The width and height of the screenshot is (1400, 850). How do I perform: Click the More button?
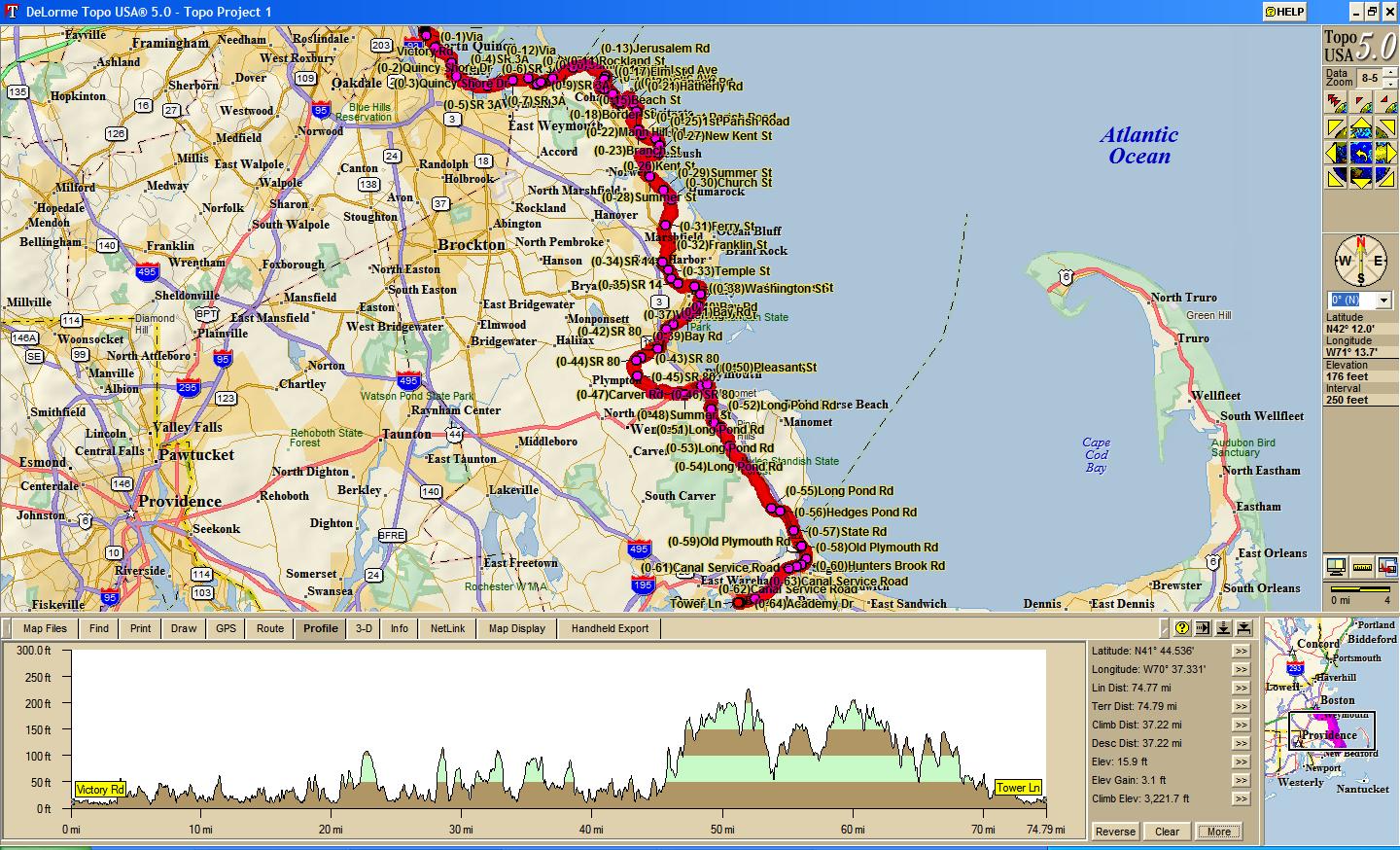1219,832
